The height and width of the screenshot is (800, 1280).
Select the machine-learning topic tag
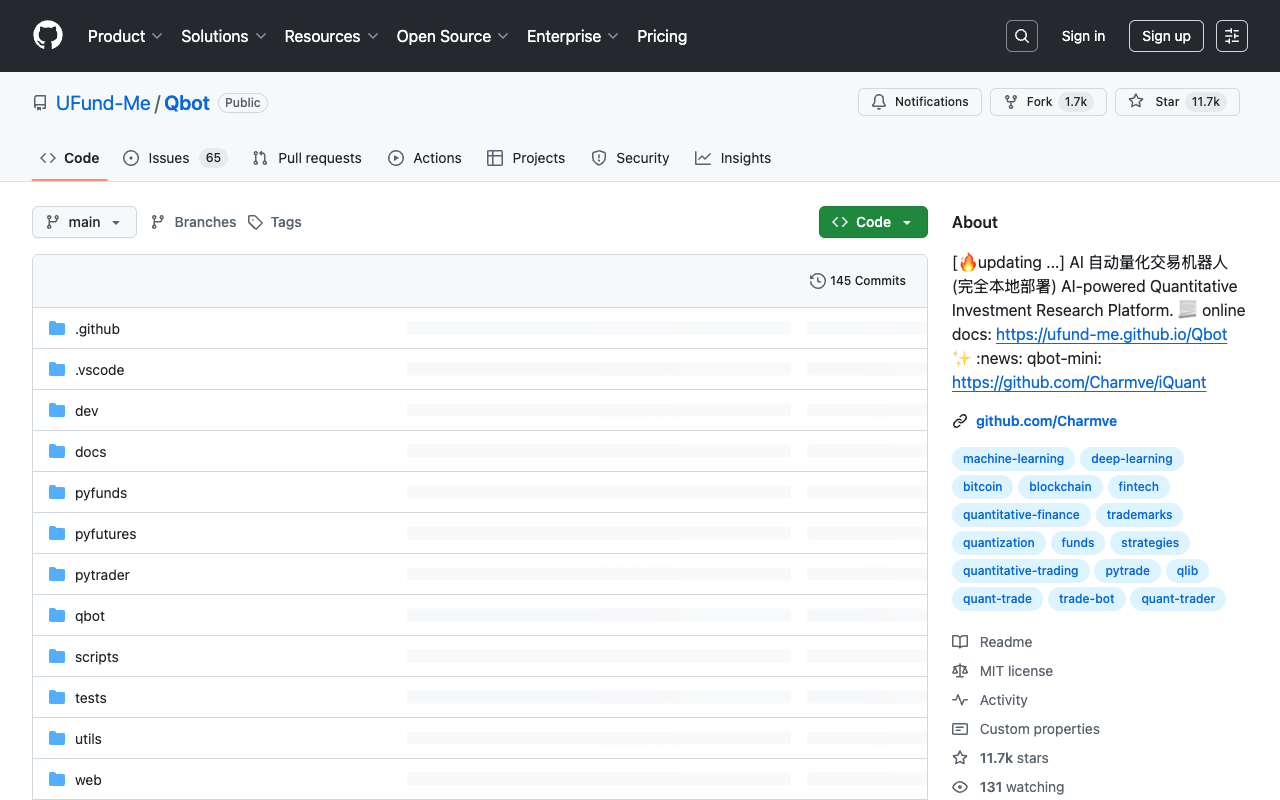[x=1013, y=459]
